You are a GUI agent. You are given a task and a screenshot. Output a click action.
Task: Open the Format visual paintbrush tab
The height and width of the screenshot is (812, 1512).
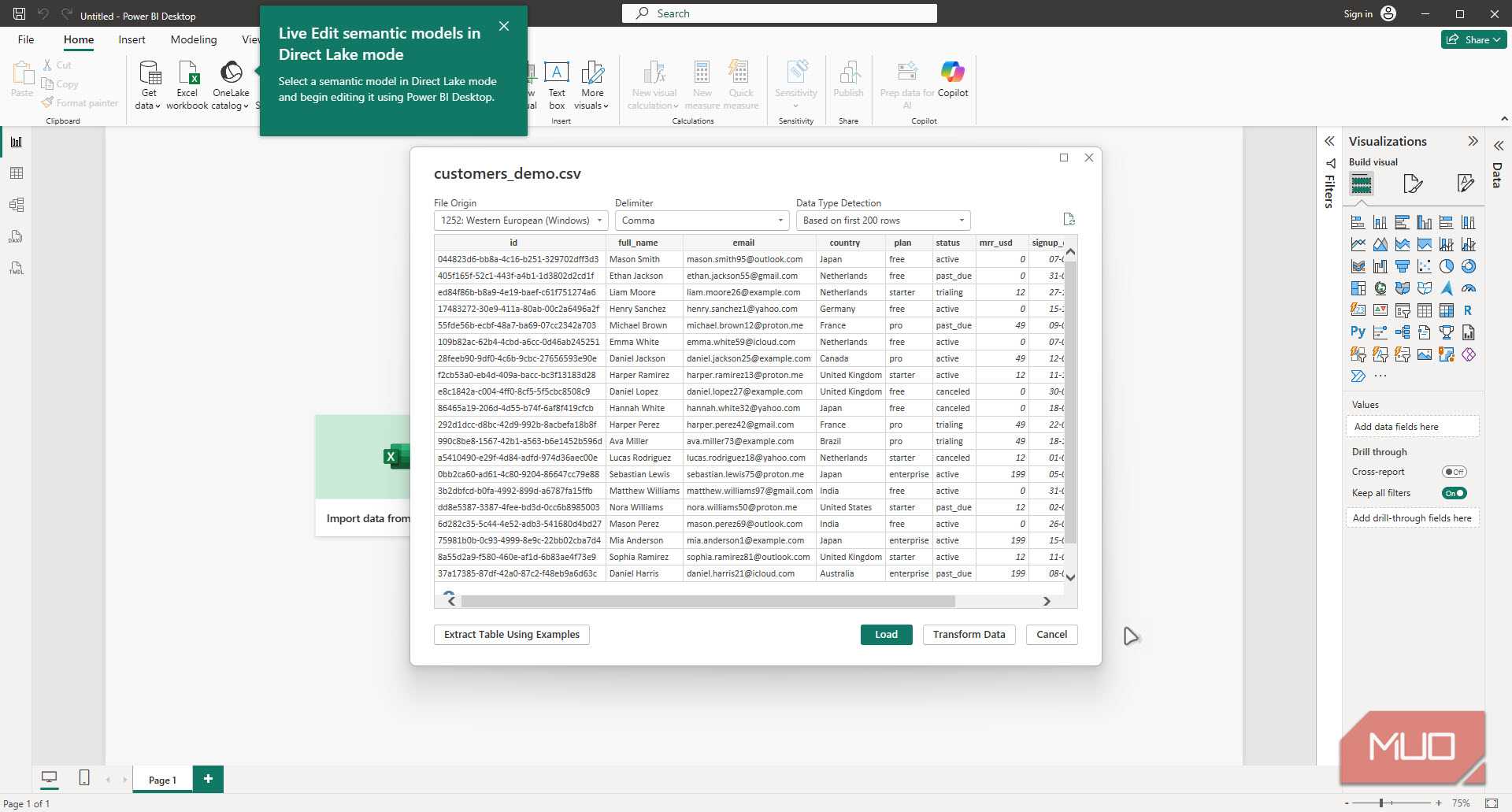[1413, 184]
